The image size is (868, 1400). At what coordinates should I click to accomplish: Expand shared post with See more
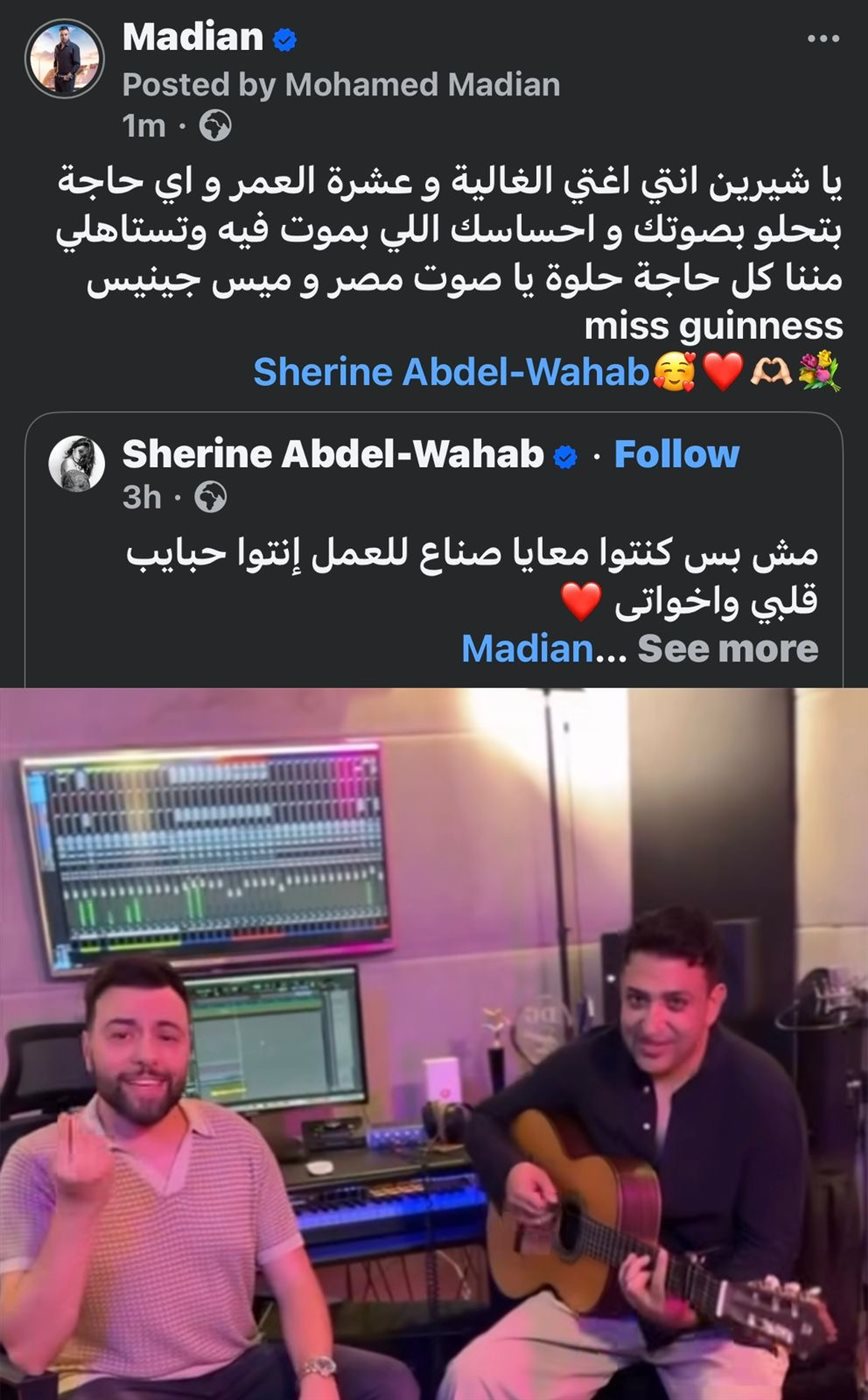[x=728, y=648]
